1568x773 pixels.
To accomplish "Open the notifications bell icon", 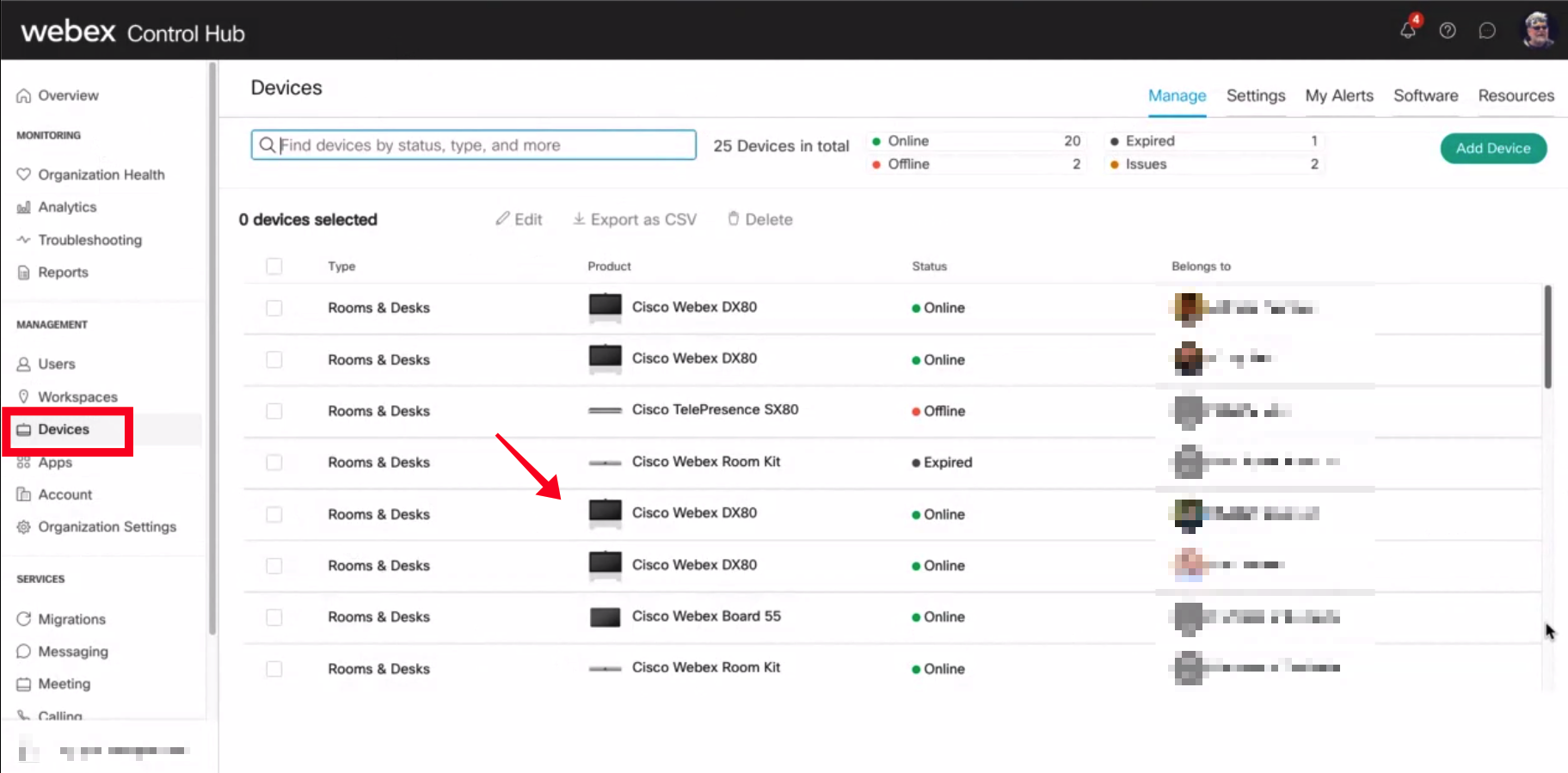I will coord(1408,30).
